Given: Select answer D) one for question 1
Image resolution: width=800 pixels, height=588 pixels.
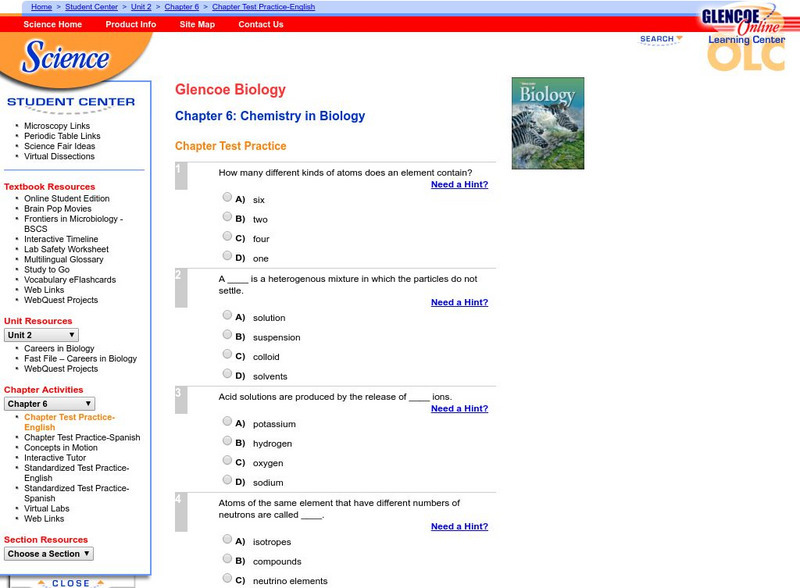Looking at the screenshot, I should coord(227,255).
